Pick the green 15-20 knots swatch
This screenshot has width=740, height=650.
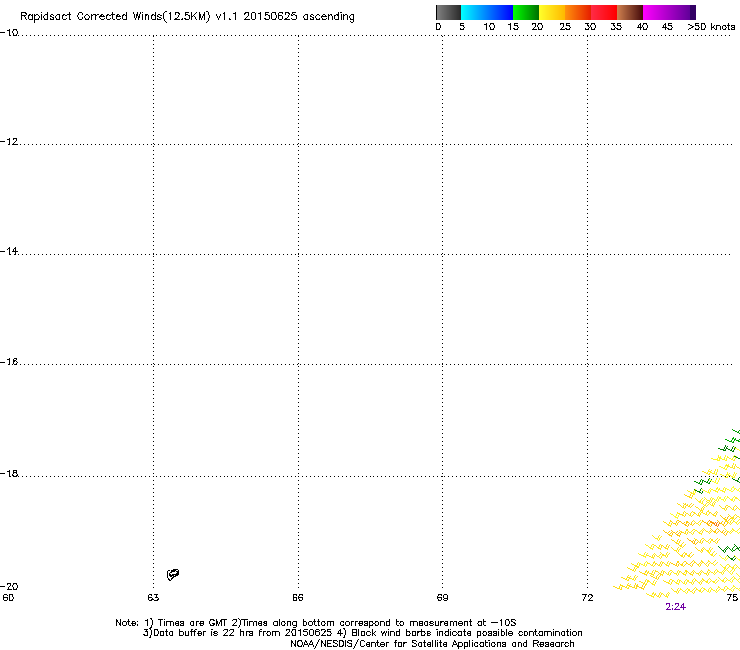[x=526, y=12]
